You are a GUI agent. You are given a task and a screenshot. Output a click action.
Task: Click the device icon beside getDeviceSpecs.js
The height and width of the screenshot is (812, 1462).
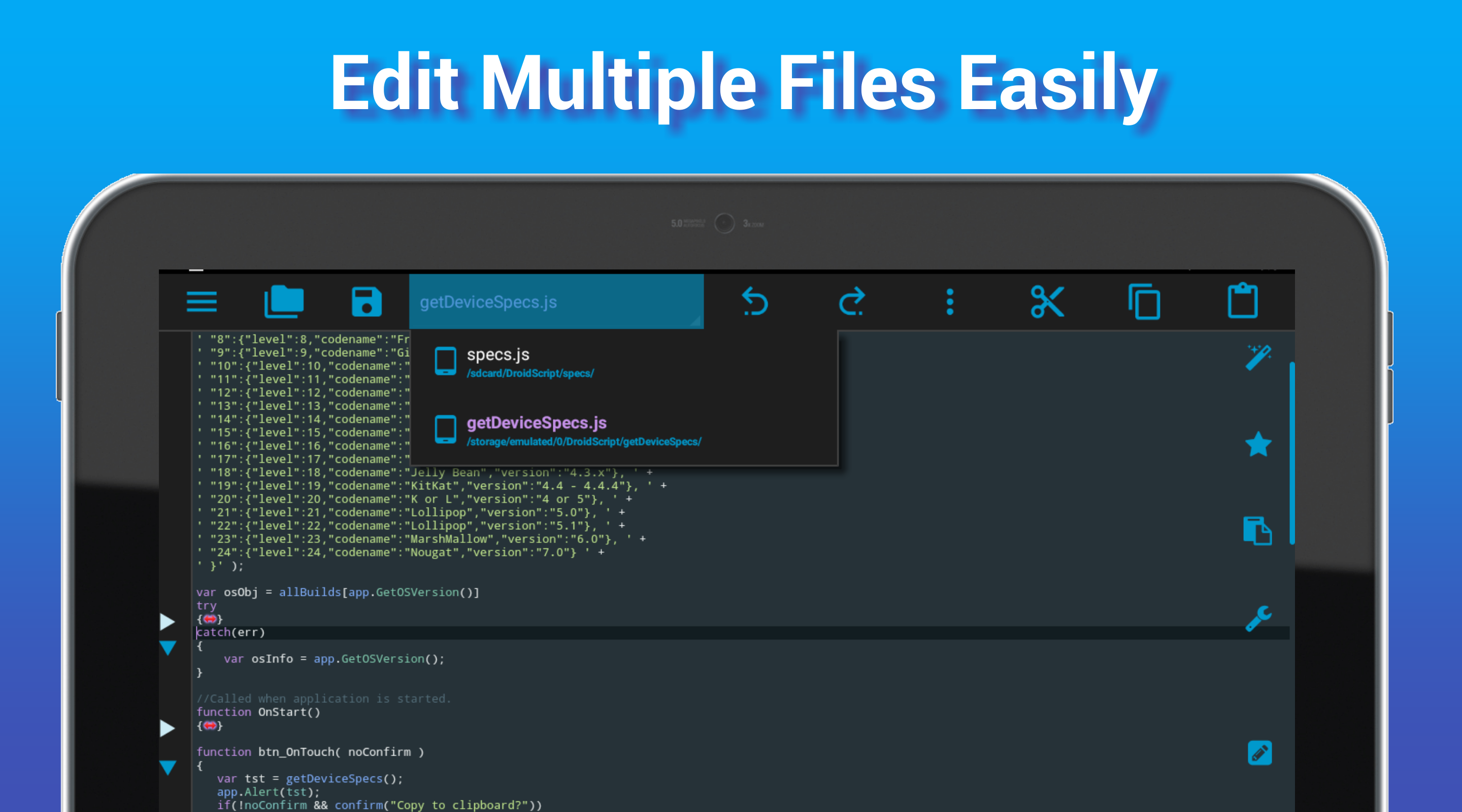(446, 429)
